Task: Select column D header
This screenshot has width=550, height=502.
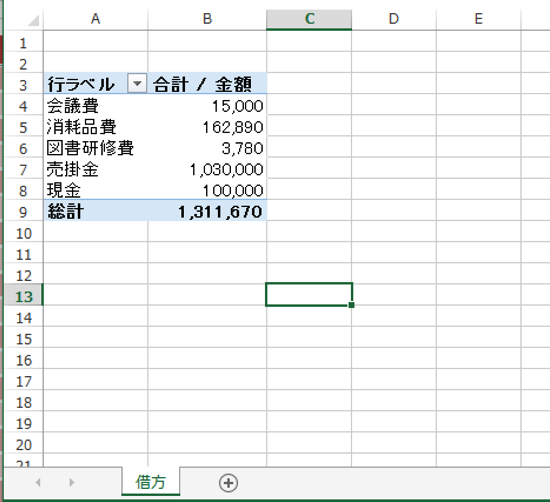Action: pos(394,19)
